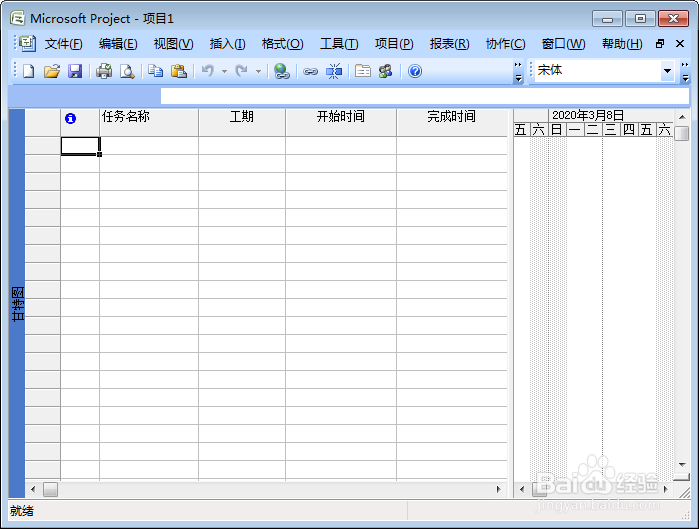
Task: Open the 协作(C) menu
Action: coord(506,44)
